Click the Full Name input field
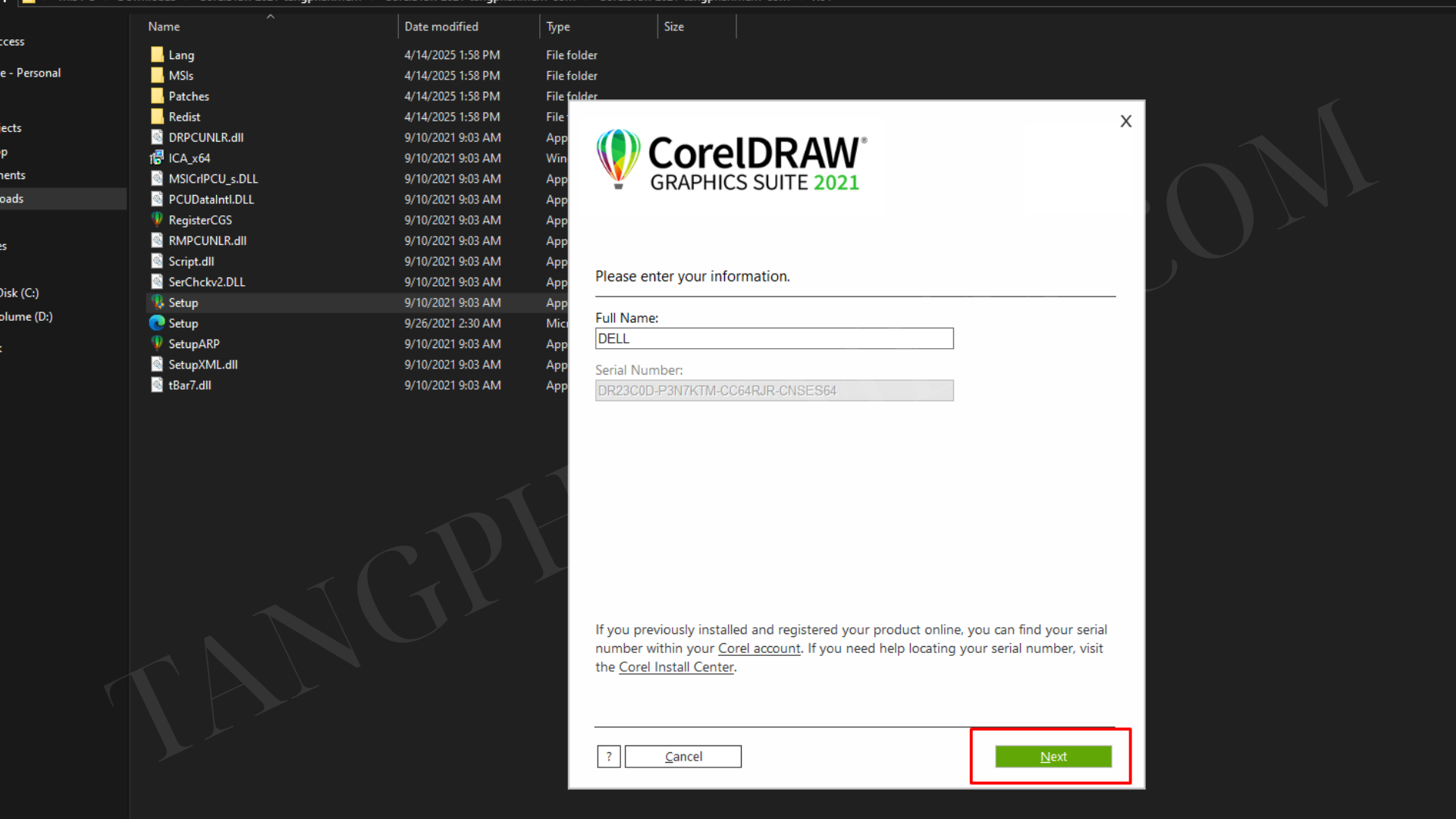The height and width of the screenshot is (819, 1456). [x=773, y=338]
